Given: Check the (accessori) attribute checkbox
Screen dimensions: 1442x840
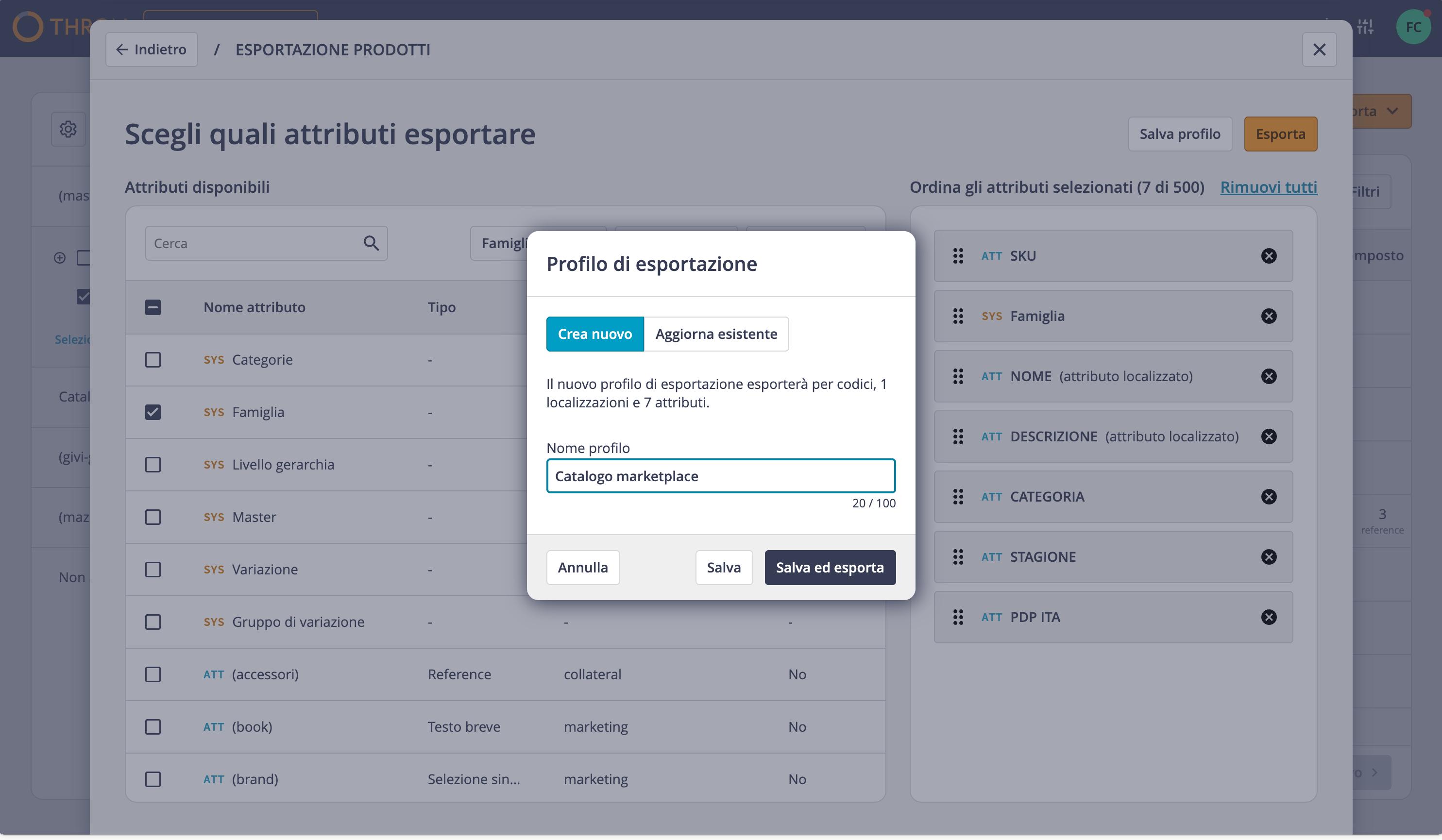Looking at the screenshot, I should tap(153, 674).
